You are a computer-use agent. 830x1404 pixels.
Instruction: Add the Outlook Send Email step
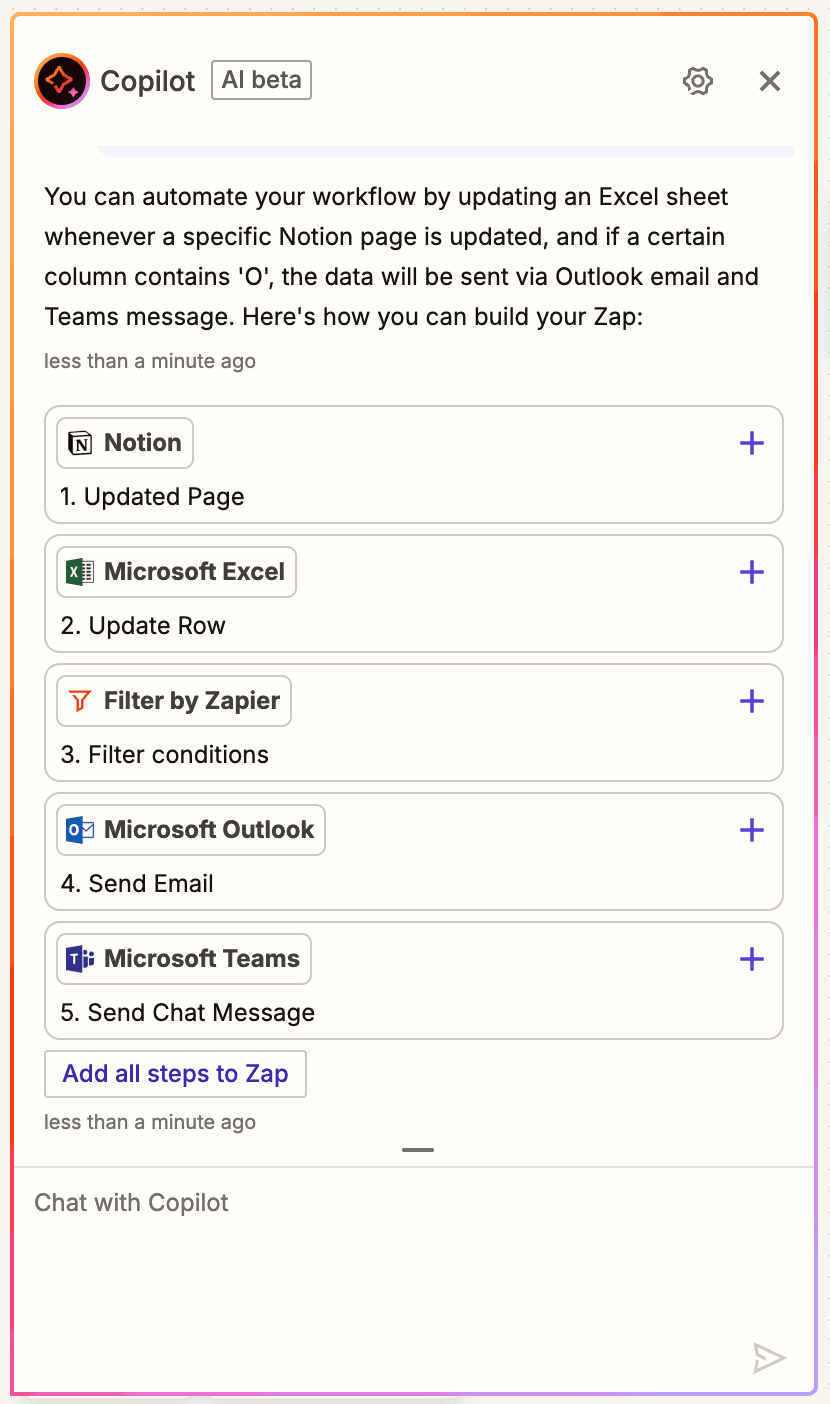click(751, 830)
